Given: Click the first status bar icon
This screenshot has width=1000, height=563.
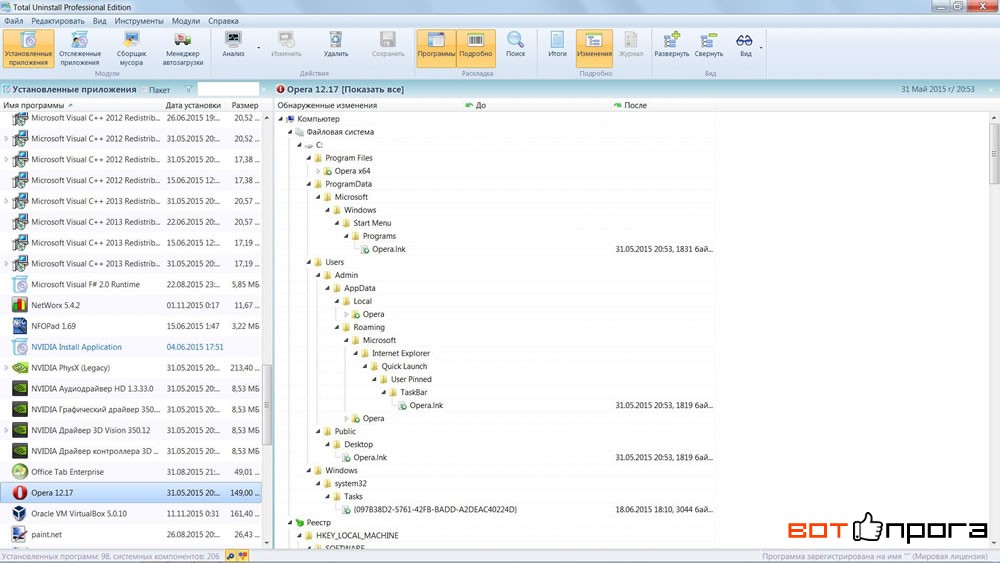Looking at the screenshot, I should pyautogui.click(x=231, y=556).
